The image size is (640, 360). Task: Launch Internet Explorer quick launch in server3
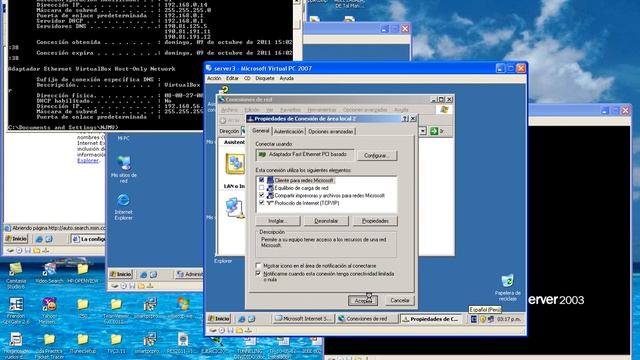click(241, 319)
